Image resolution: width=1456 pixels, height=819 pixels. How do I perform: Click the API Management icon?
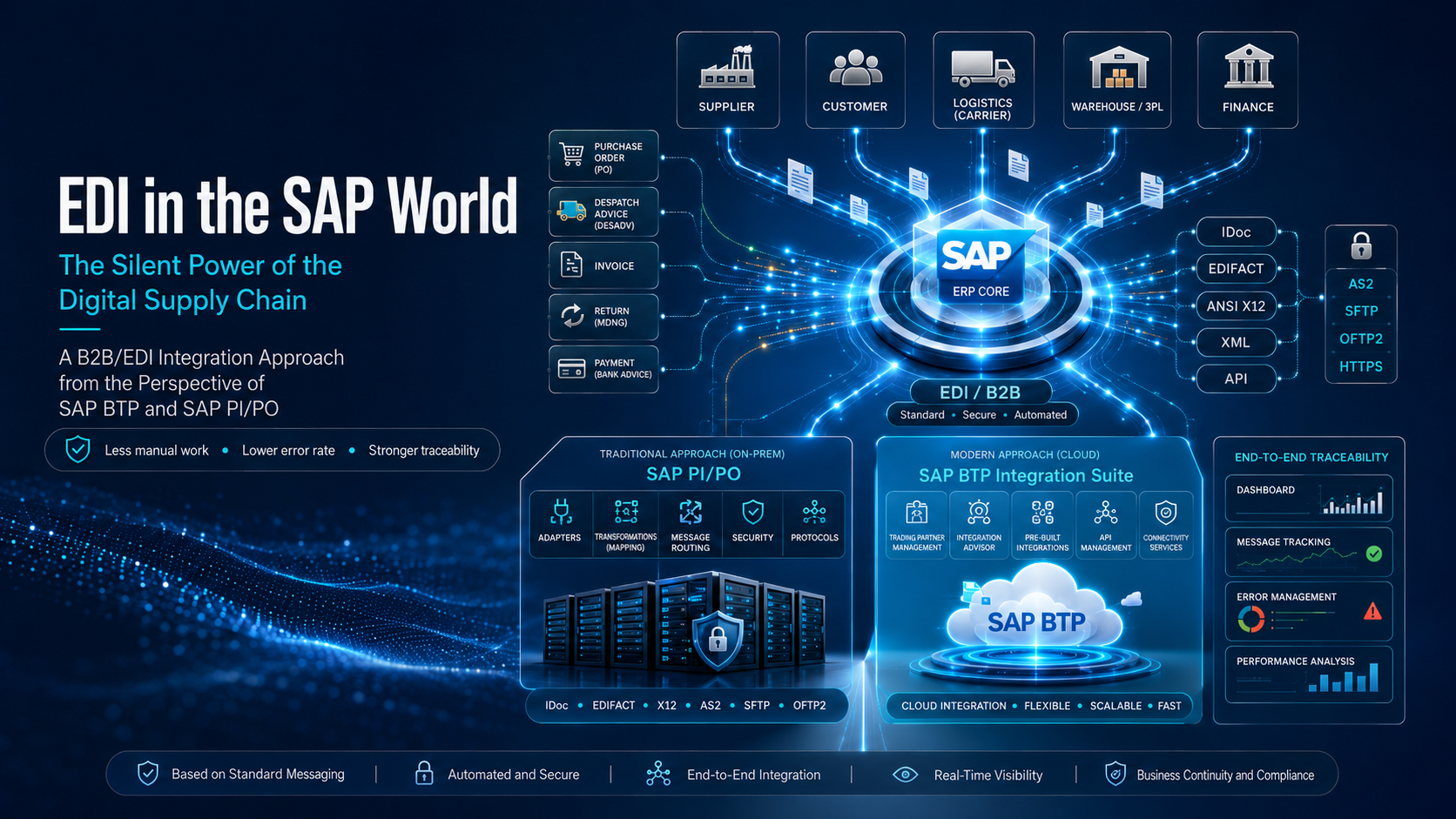tap(1106, 513)
